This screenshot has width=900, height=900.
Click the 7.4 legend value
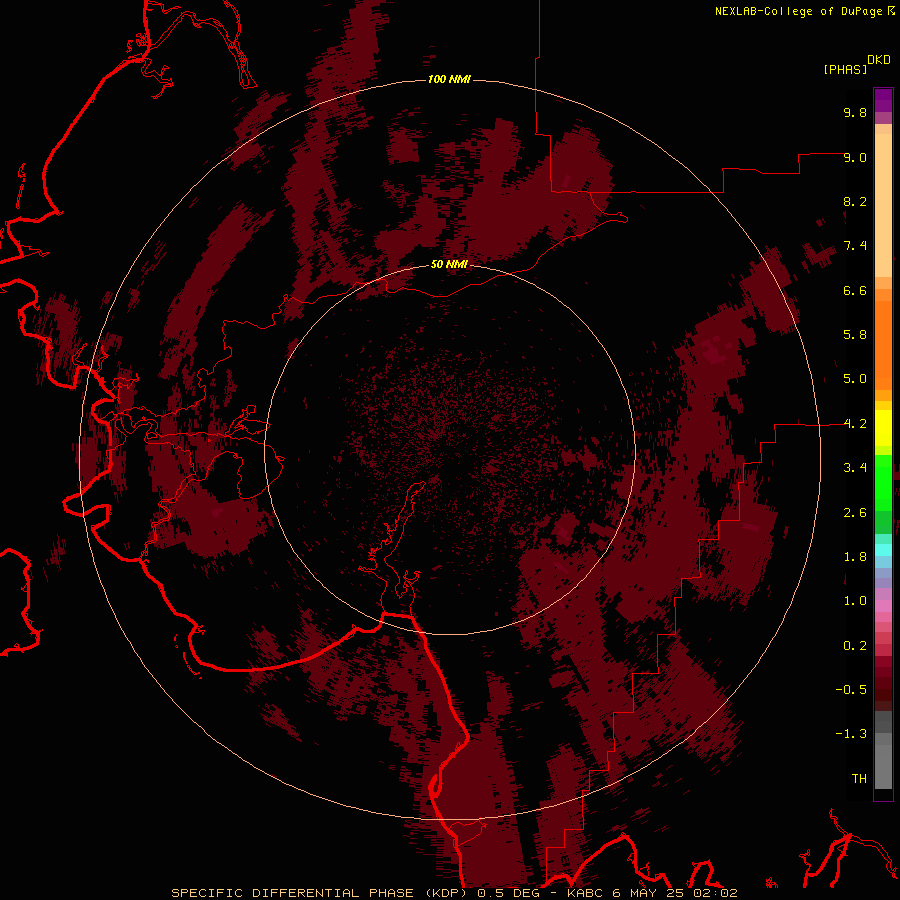(x=855, y=246)
